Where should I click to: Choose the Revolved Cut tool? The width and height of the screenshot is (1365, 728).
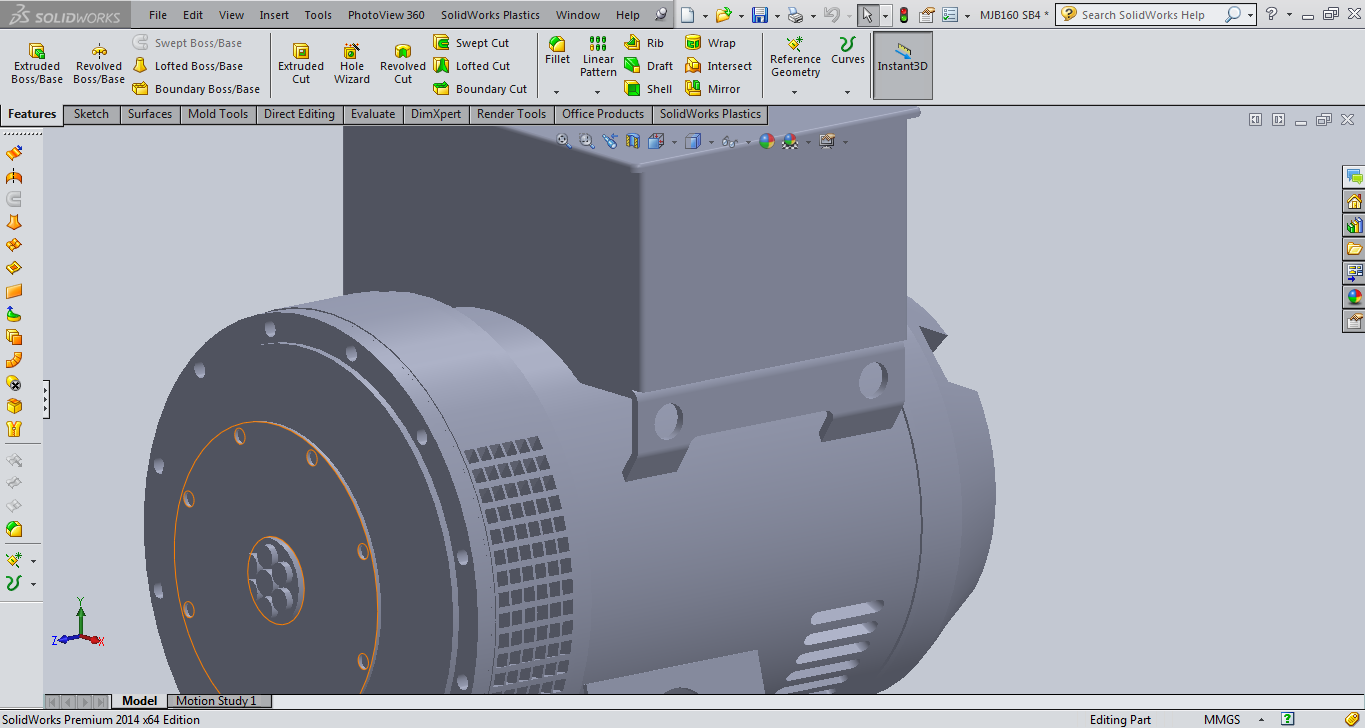tap(402, 64)
